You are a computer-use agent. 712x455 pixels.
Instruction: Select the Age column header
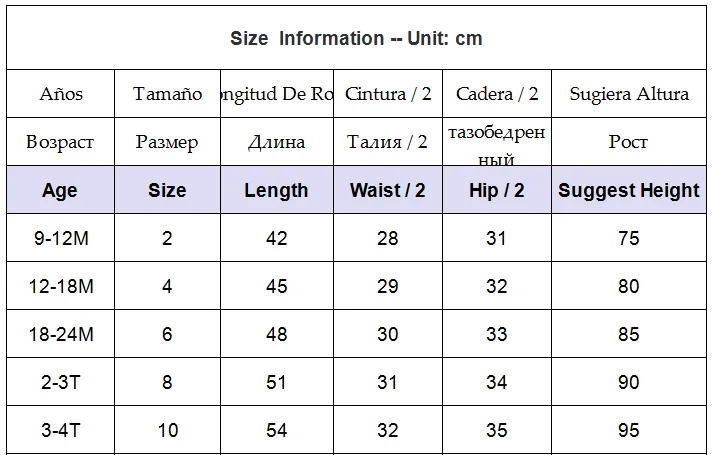click(60, 190)
